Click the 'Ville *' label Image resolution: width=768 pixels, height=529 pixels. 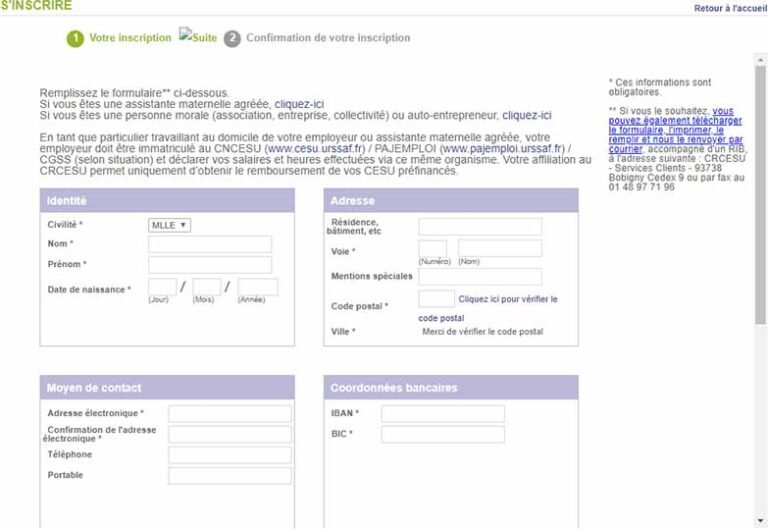click(343, 332)
